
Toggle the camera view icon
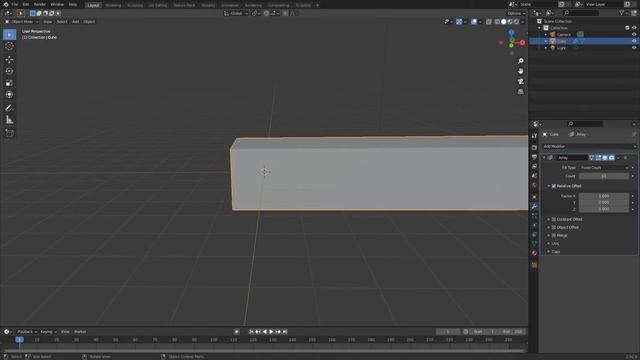[x=520, y=81]
